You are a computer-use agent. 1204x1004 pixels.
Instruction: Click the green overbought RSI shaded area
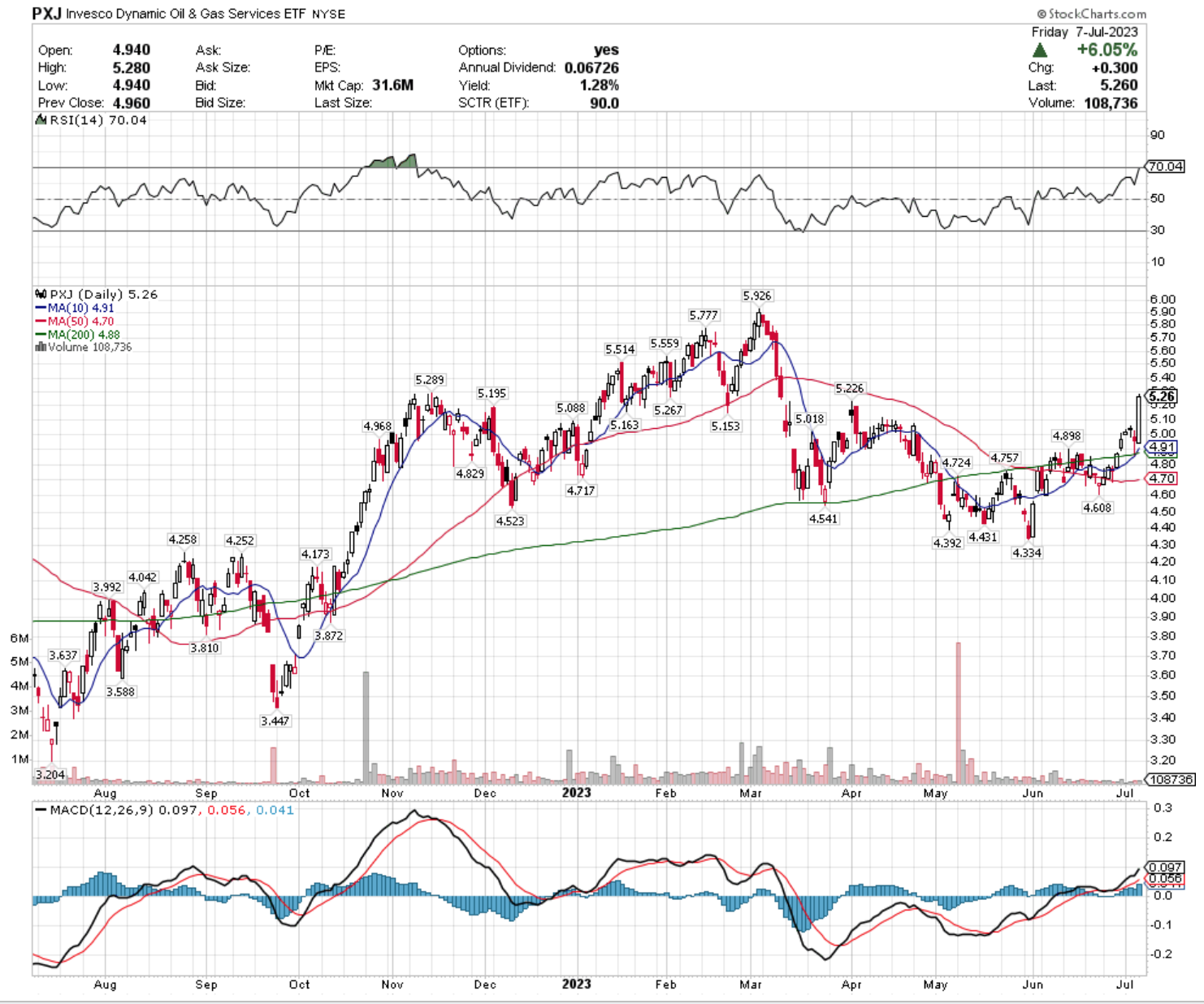pyautogui.click(x=393, y=162)
